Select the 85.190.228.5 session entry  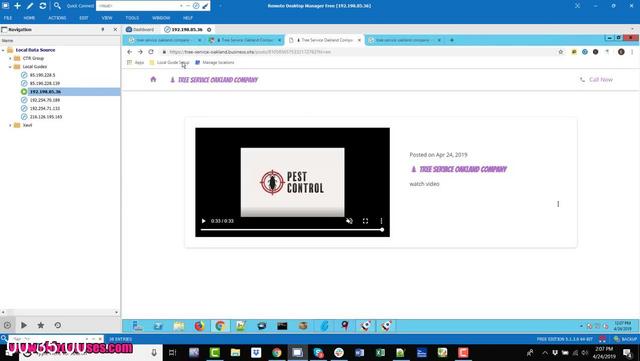42,75
